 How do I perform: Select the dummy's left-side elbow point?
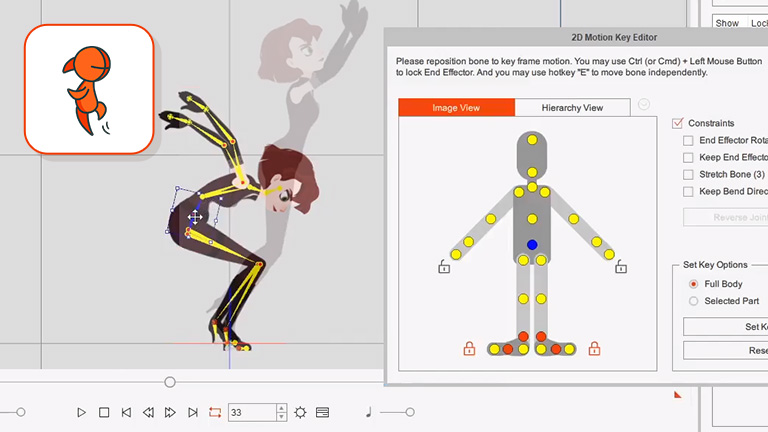[490, 219]
